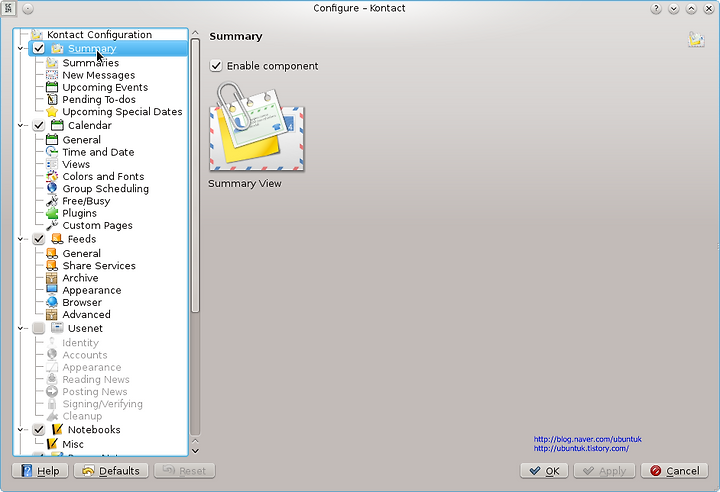This screenshot has width=720, height=492.
Task: Click the Free/Busy icon
Action: [52, 201]
